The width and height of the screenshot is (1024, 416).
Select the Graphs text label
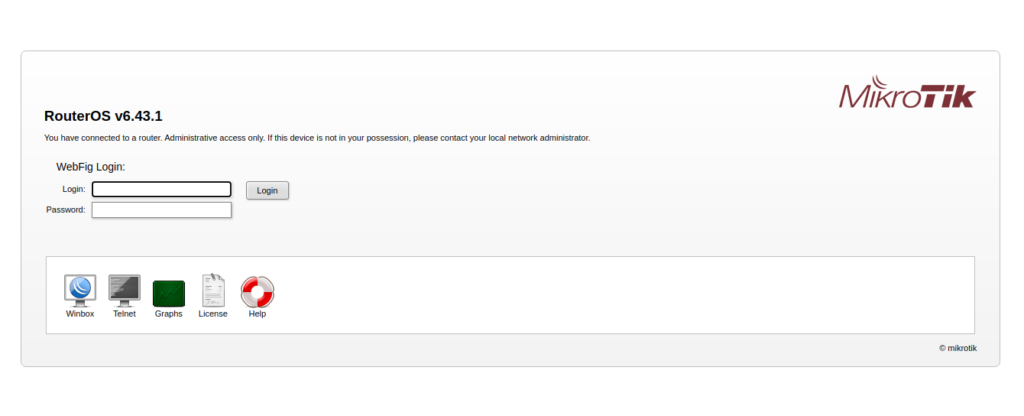coord(168,314)
